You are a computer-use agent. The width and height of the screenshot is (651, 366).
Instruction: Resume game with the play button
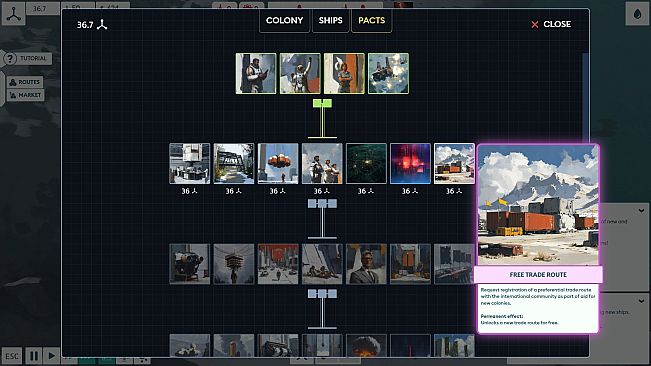point(51,356)
